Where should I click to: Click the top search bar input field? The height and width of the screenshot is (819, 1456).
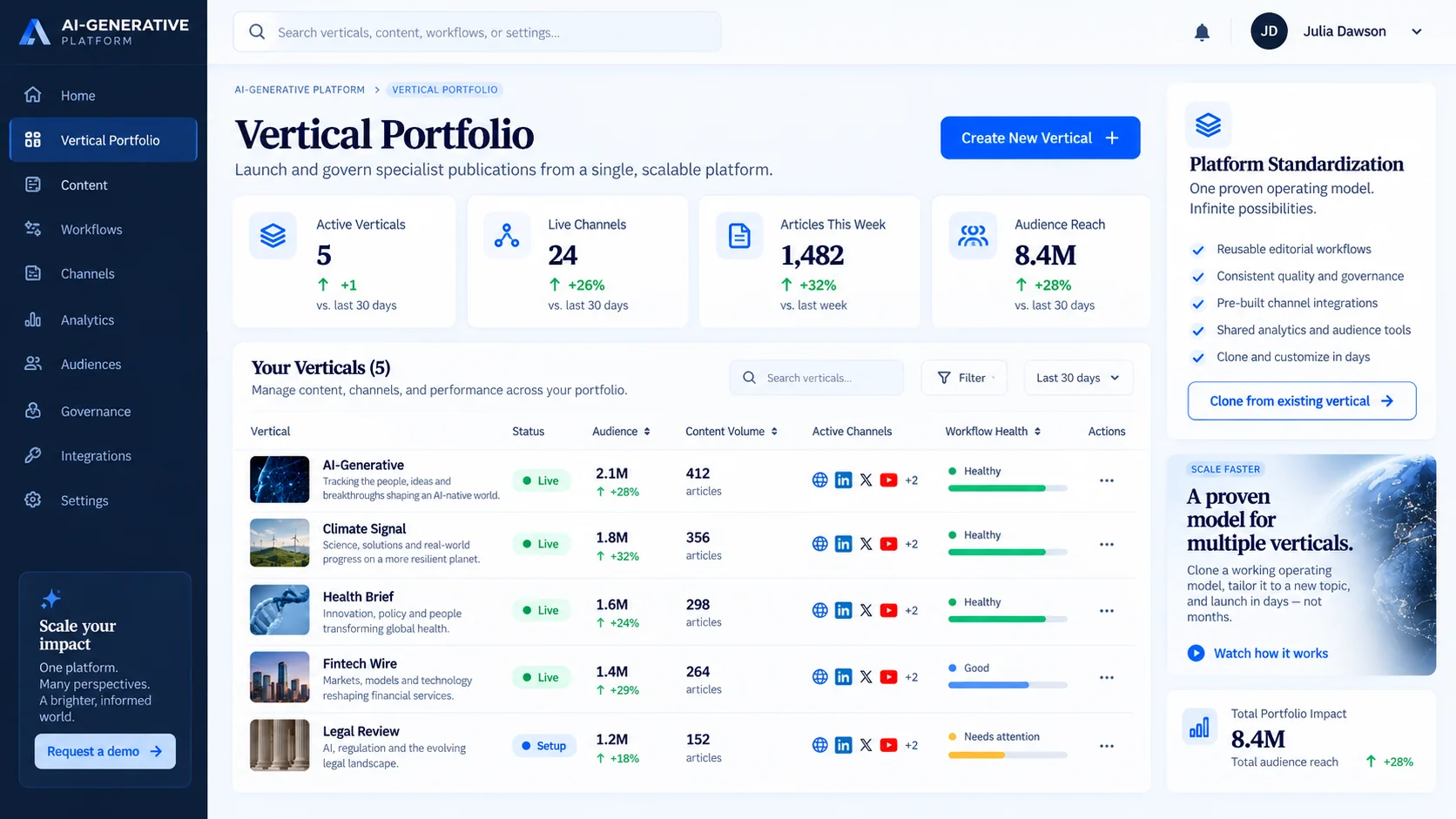tap(477, 32)
